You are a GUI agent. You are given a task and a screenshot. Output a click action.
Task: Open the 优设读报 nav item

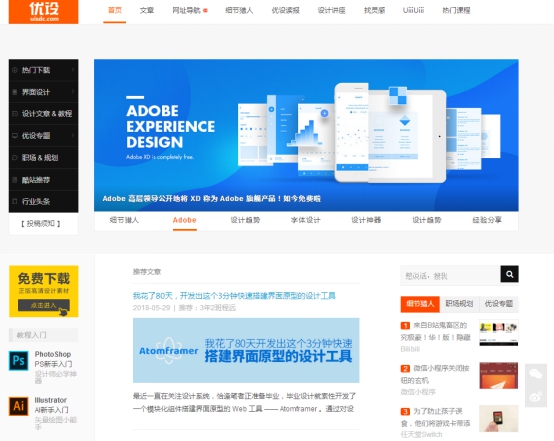(x=285, y=11)
